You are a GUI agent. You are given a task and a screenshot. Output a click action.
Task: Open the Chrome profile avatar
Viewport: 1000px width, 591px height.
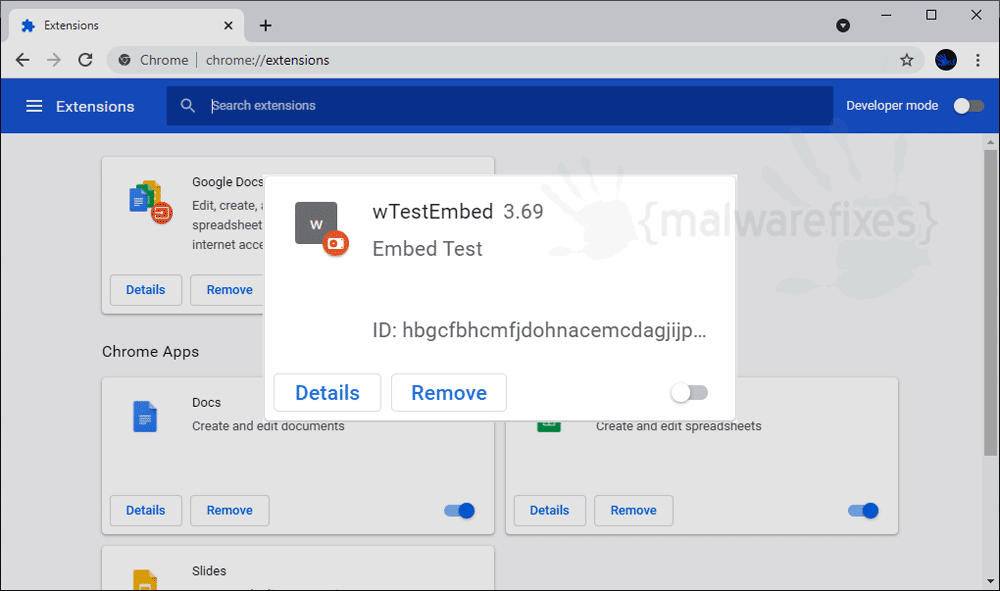946,60
